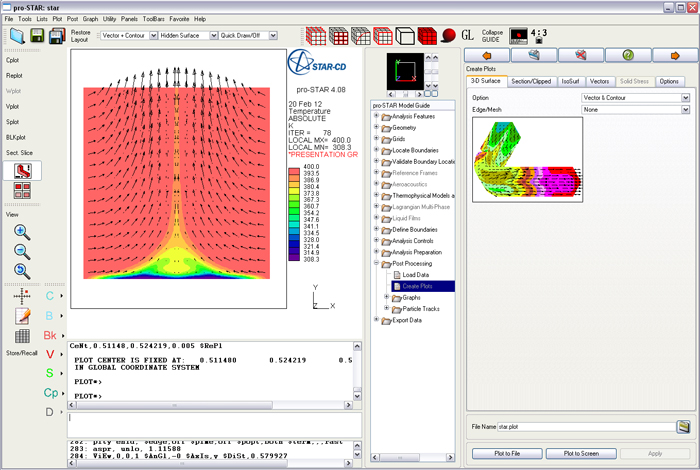Click the green save floppy icon
This screenshot has height=470, width=700.
pyautogui.click(x=38, y=36)
